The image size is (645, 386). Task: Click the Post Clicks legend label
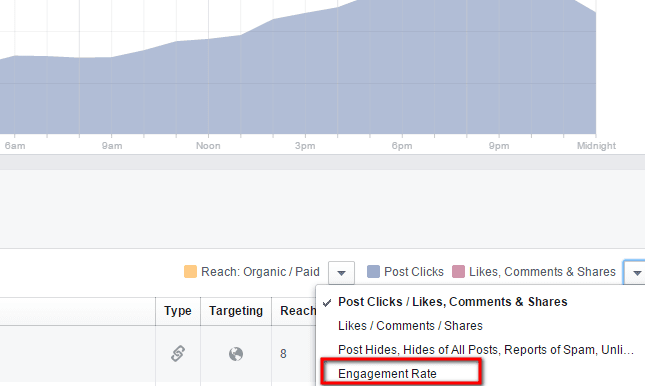click(414, 272)
